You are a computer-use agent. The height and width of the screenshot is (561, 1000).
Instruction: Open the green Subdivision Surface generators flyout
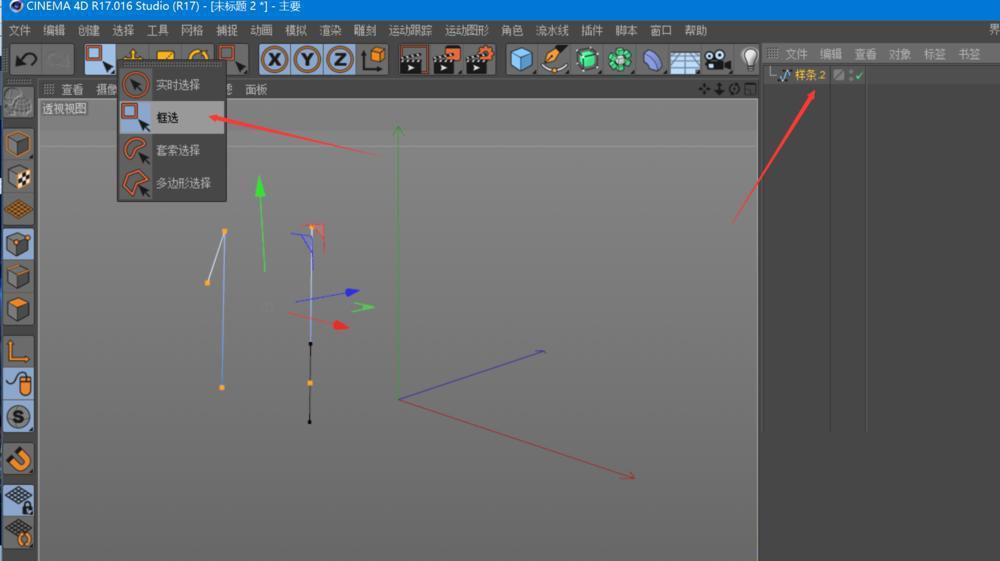587,60
